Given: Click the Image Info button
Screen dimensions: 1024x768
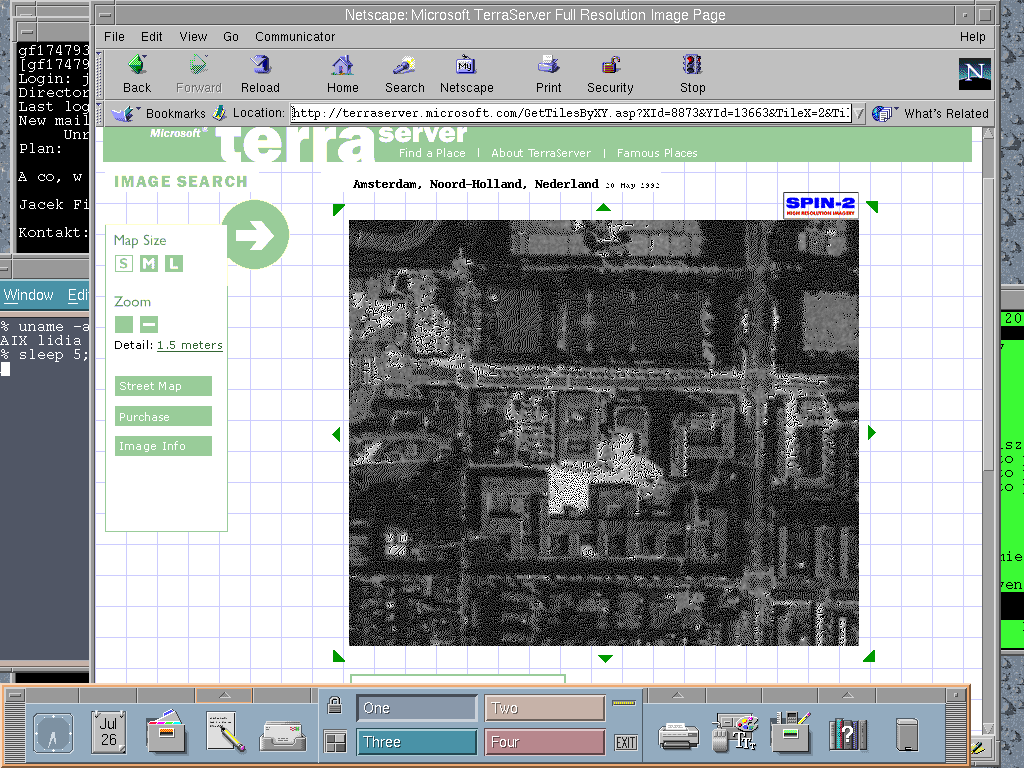Looking at the screenshot, I should (x=163, y=446).
